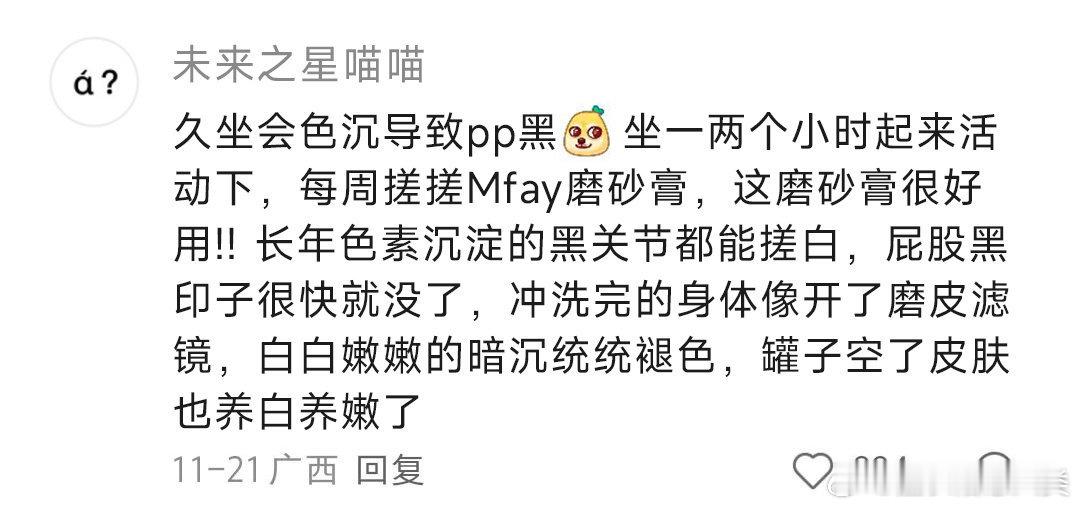Click the line starting 用!! 长年色素沉淀
This screenshot has height=508, width=1080.
tap(590, 245)
